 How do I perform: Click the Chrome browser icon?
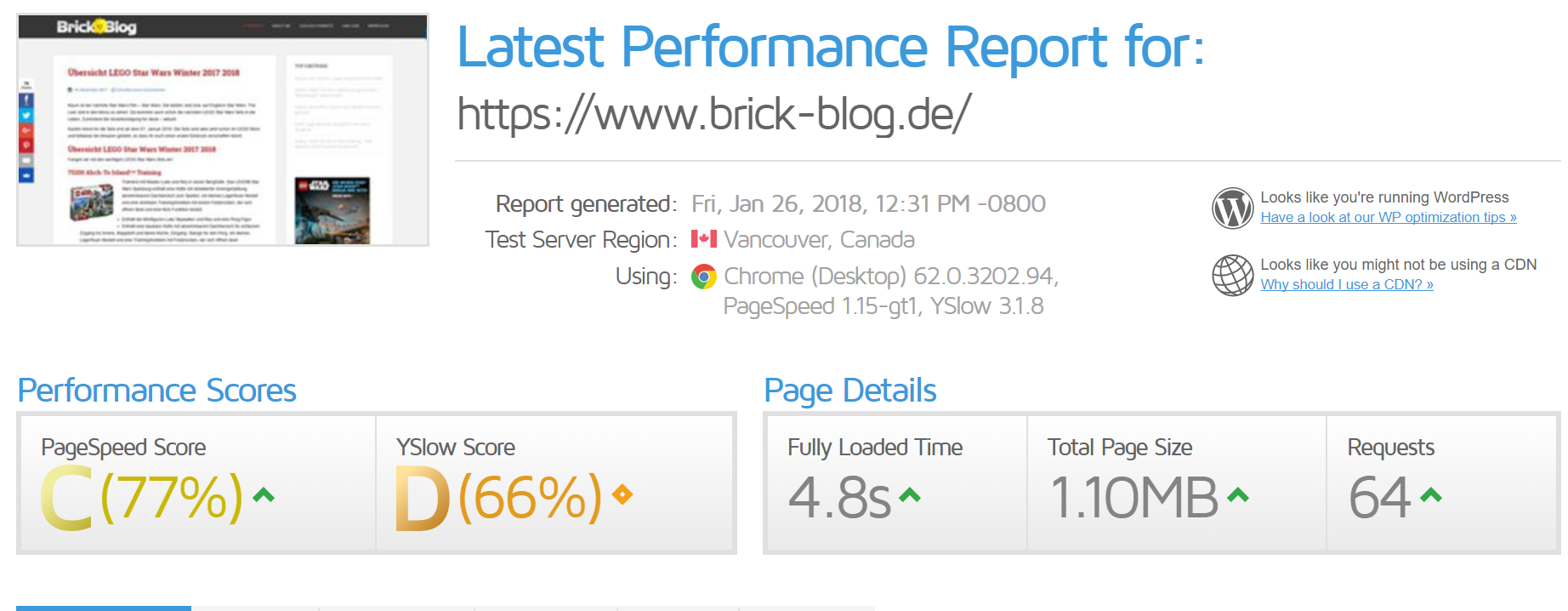704,277
